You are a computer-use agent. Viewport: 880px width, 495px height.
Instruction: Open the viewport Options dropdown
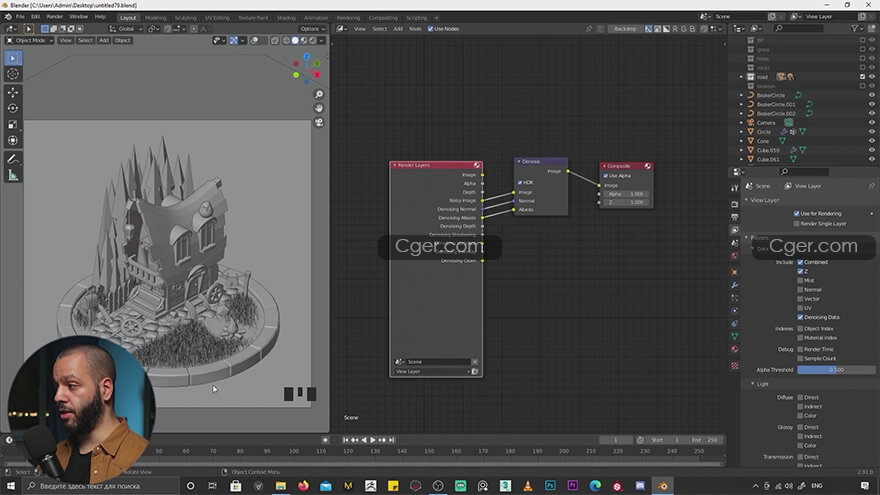pyautogui.click(x=312, y=29)
